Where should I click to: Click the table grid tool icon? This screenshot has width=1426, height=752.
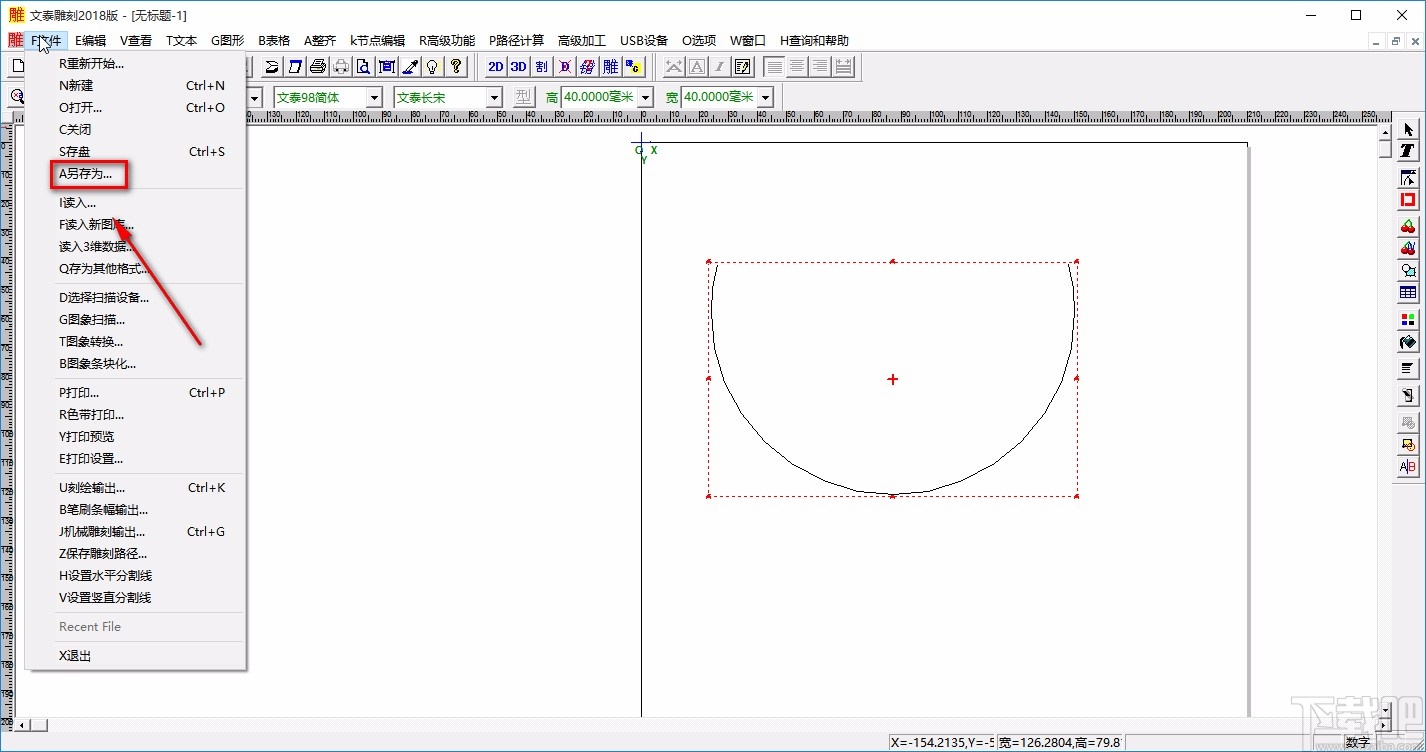coord(1408,293)
